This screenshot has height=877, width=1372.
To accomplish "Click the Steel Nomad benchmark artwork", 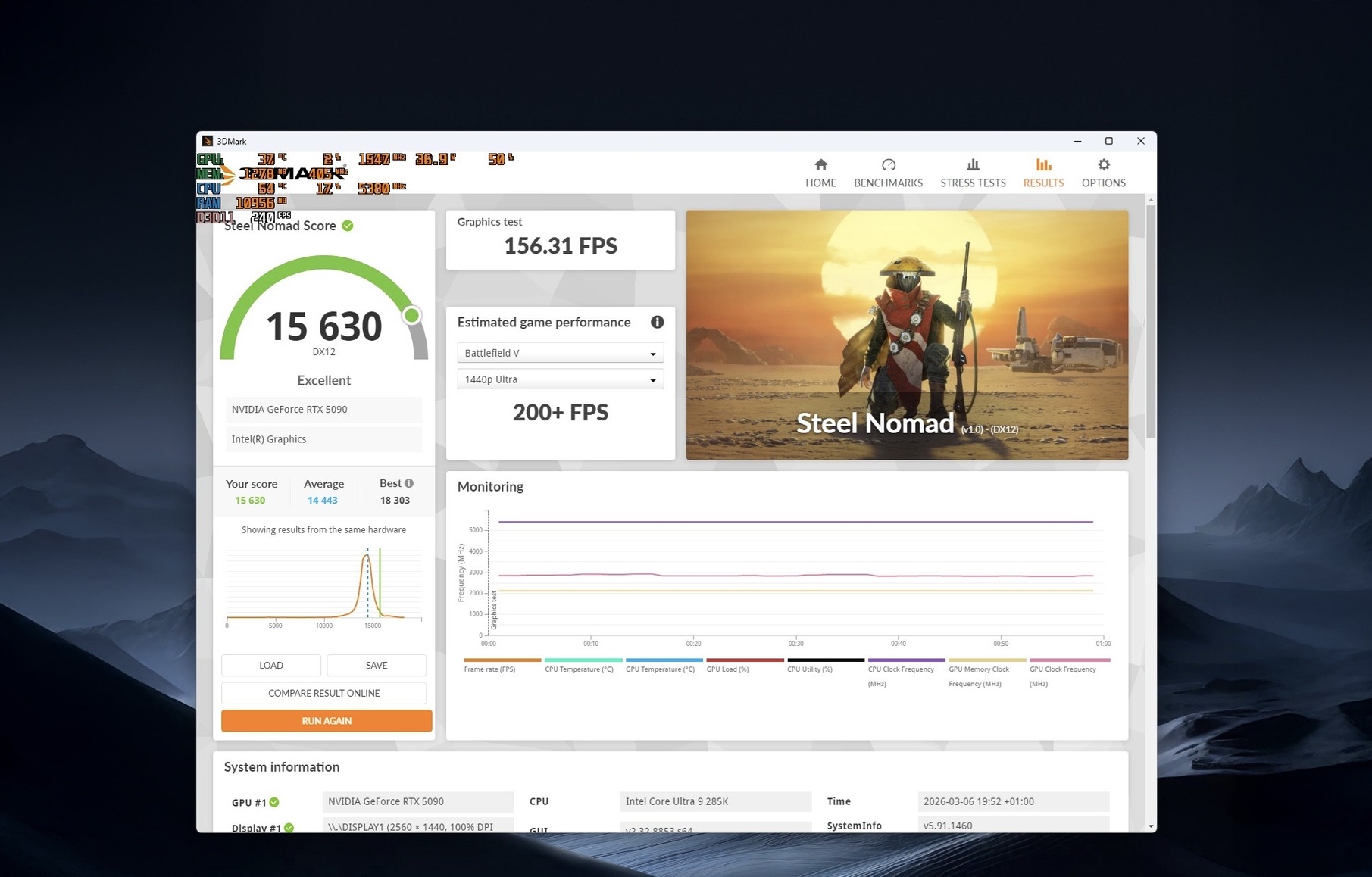I will tap(907, 335).
